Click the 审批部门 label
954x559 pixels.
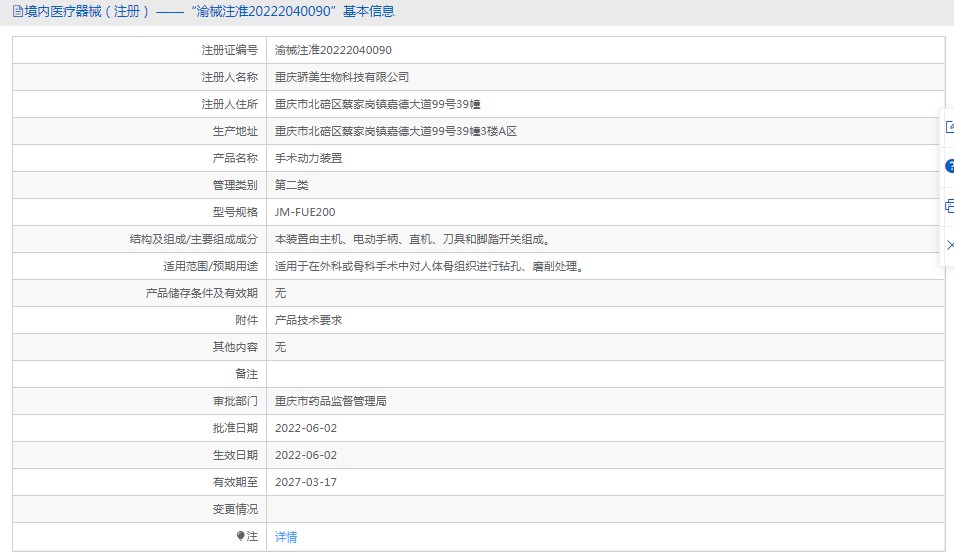click(x=235, y=401)
